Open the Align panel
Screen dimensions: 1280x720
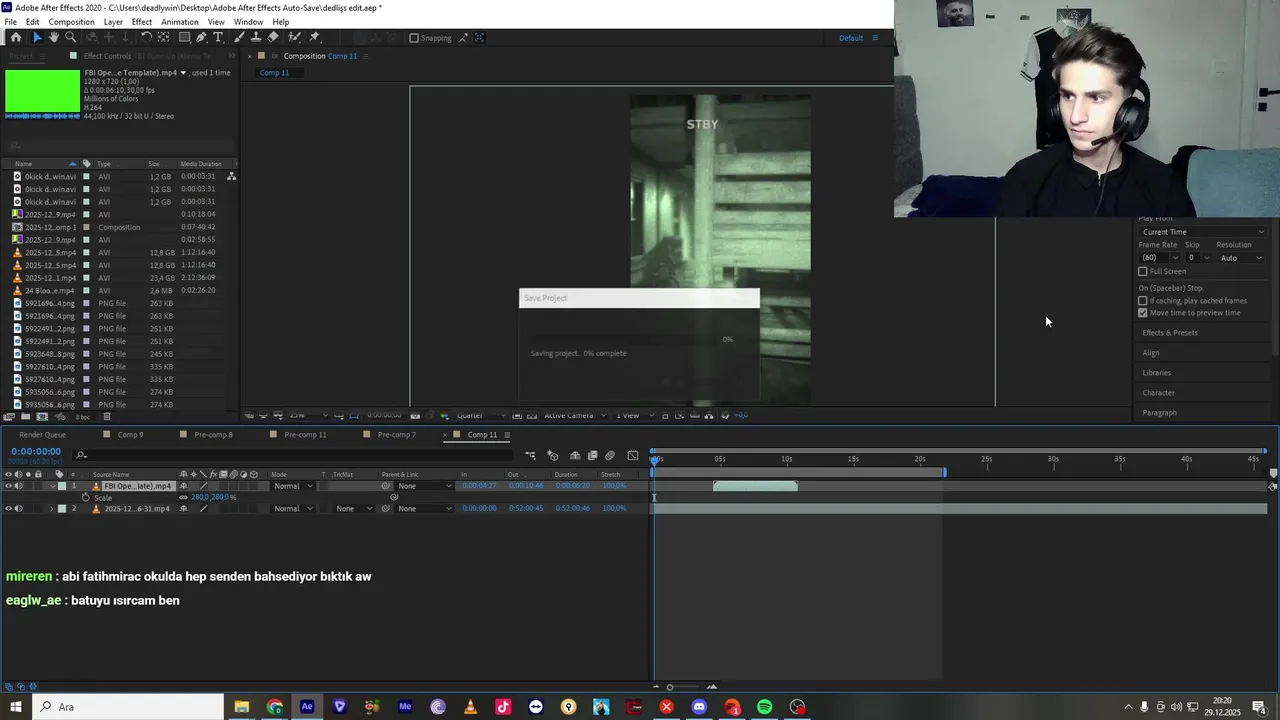(x=1151, y=352)
